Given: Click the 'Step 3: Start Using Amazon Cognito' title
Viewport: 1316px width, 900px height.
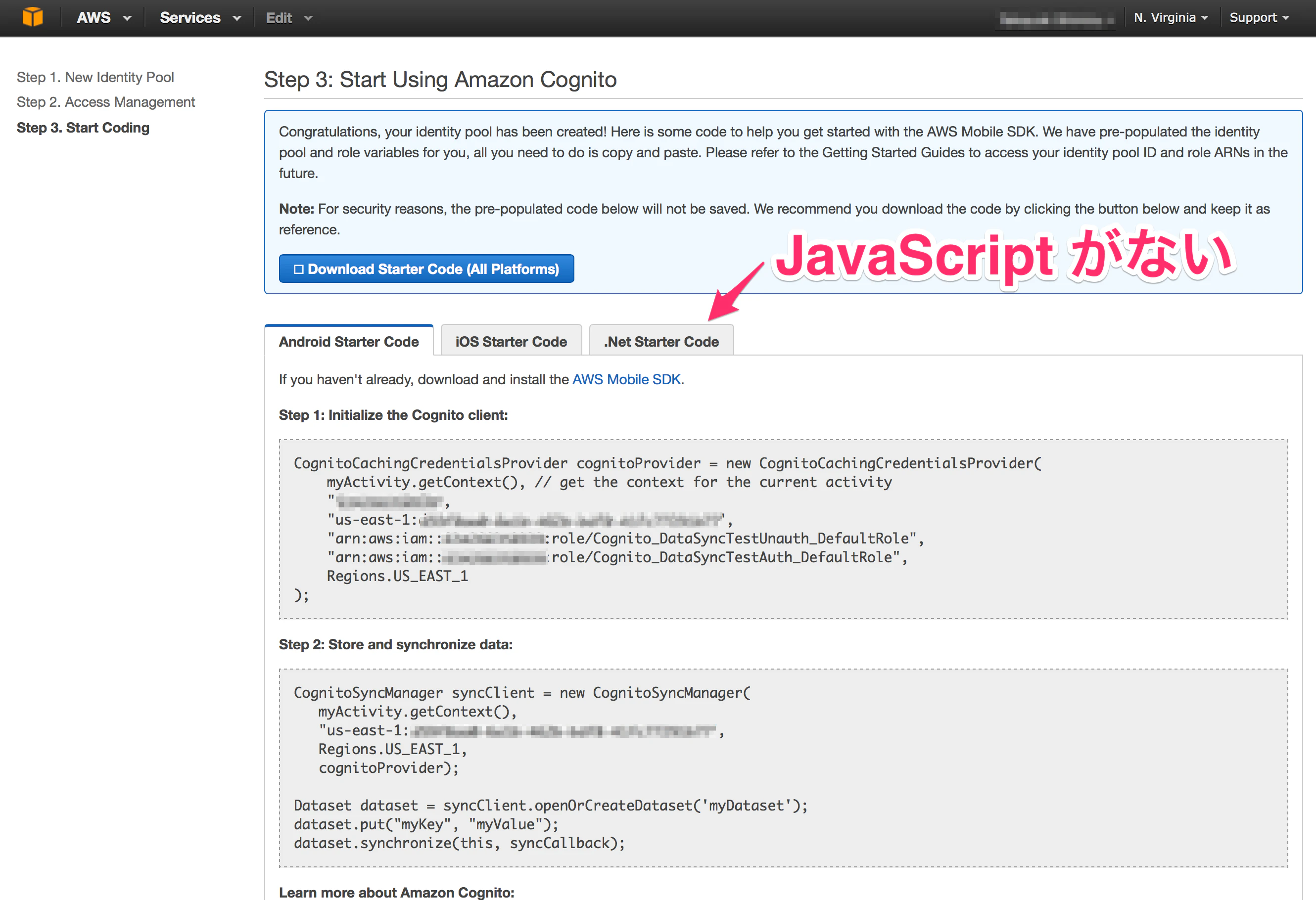Looking at the screenshot, I should click(x=440, y=79).
